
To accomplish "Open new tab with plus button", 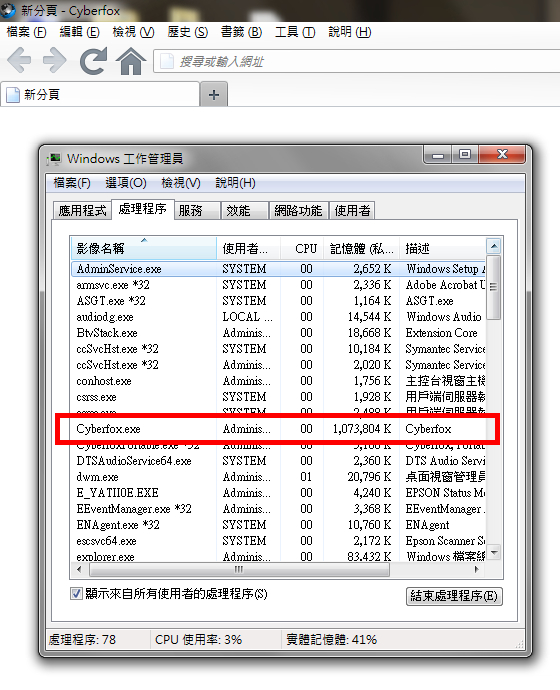I will coord(214,94).
